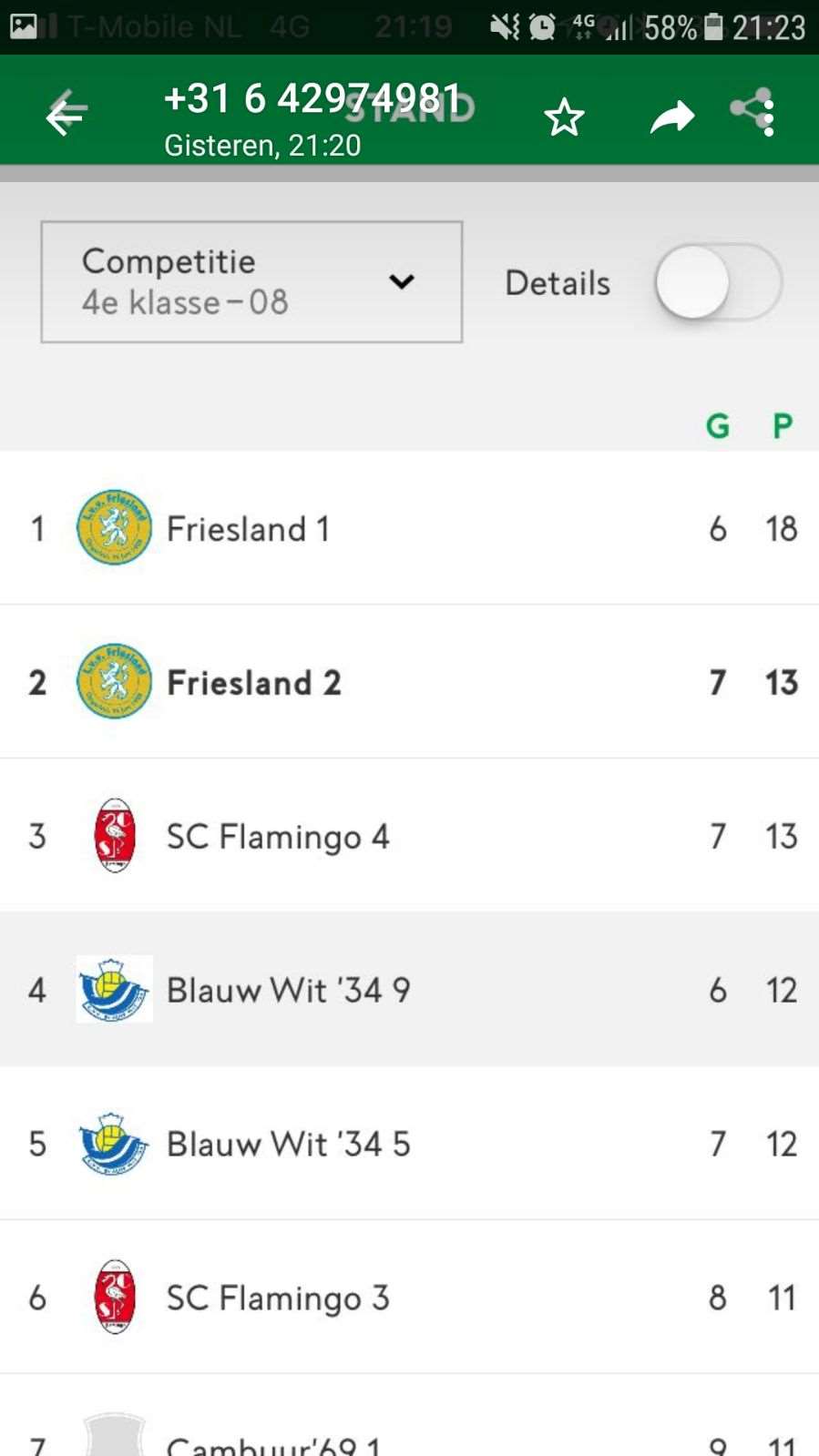Tap the SC Flamingo 3 club crest
819x1456 pixels.
coord(115,1297)
